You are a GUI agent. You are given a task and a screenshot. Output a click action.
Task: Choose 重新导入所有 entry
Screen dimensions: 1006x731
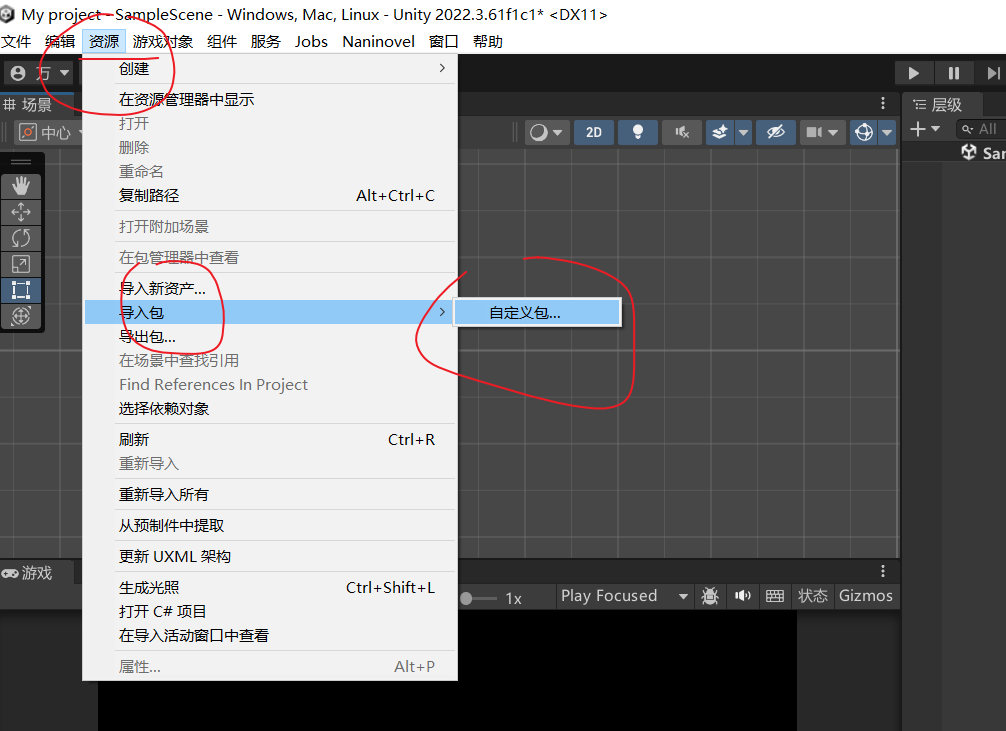pos(270,495)
